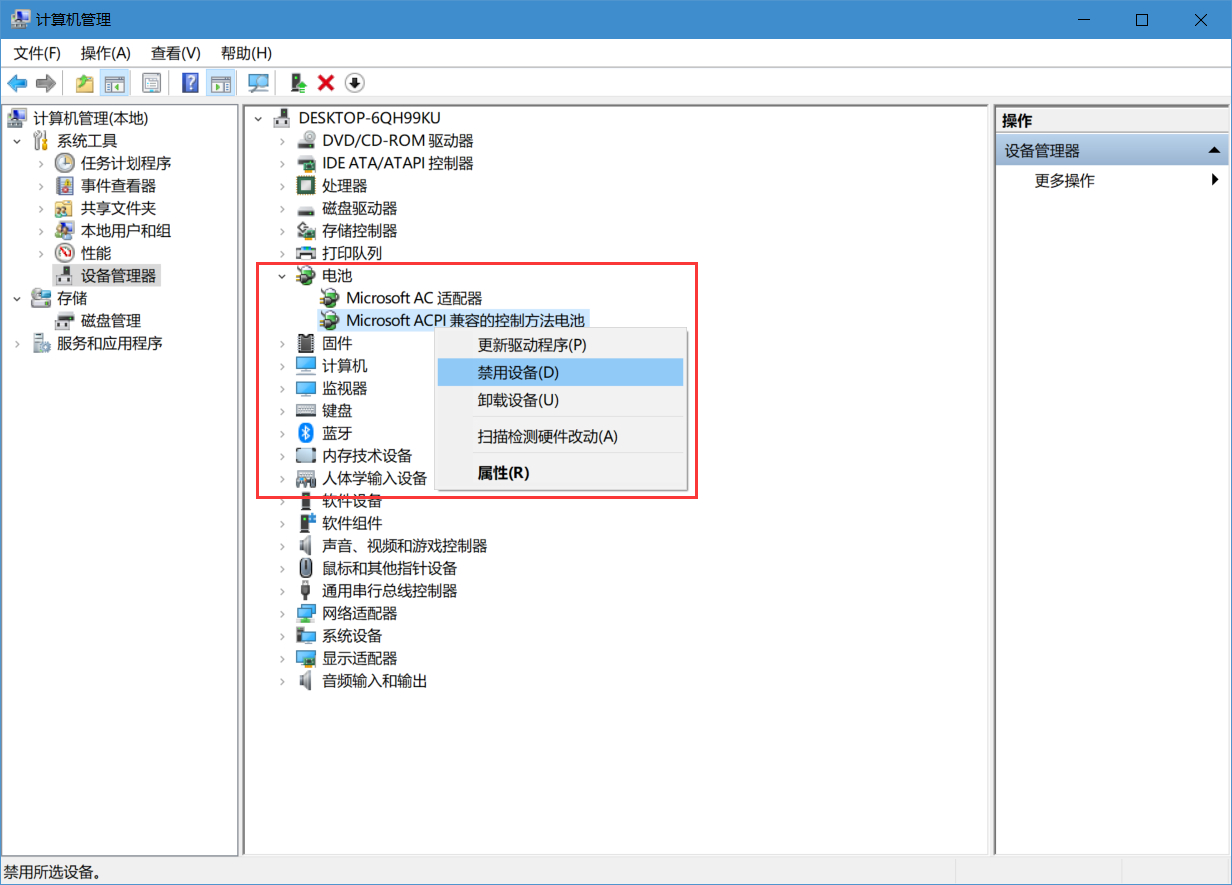Click the Forward navigation arrow
Image resolution: width=1232 pixels, height=885 pixels.
pos(45,82)
